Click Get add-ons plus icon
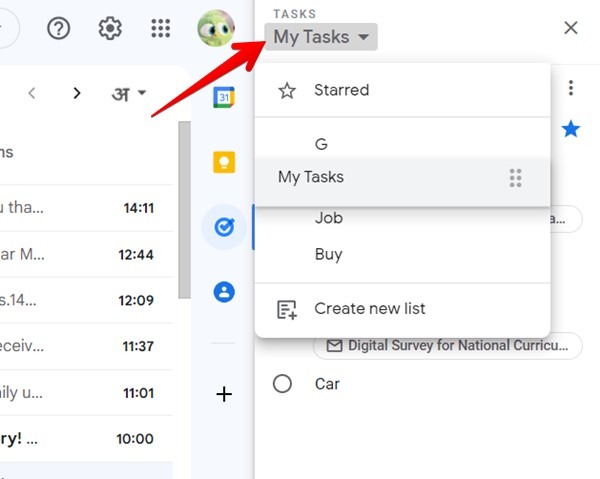This screenshot has height=479, width=600. [x=224, y=394]
